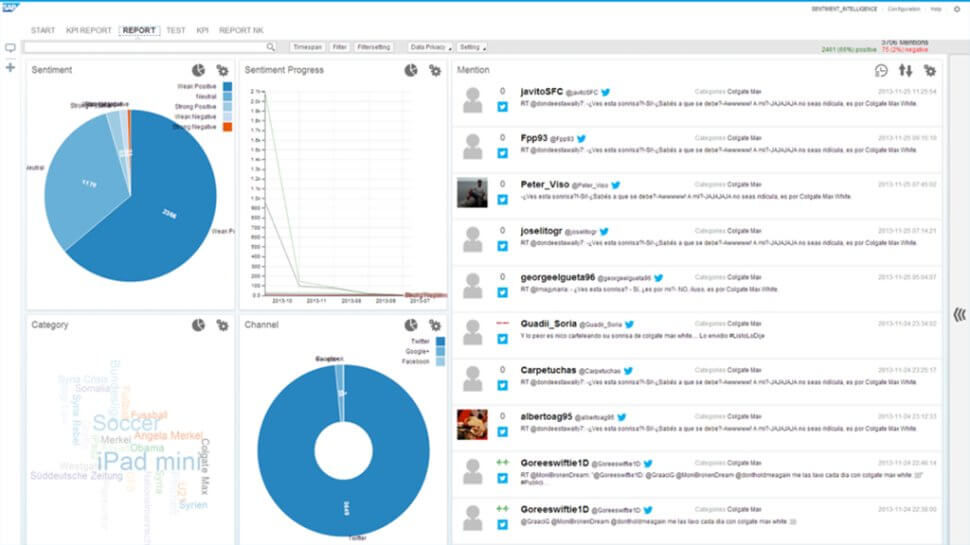Open the Data Privacy dropdown
The width and height of the screenshot is (970, 545).
click(430, 47)
